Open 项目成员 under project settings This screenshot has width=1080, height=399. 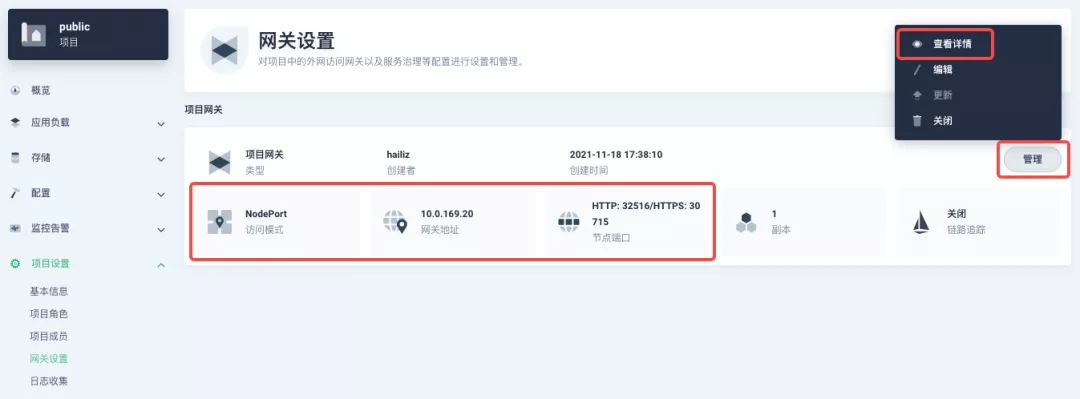49,336
